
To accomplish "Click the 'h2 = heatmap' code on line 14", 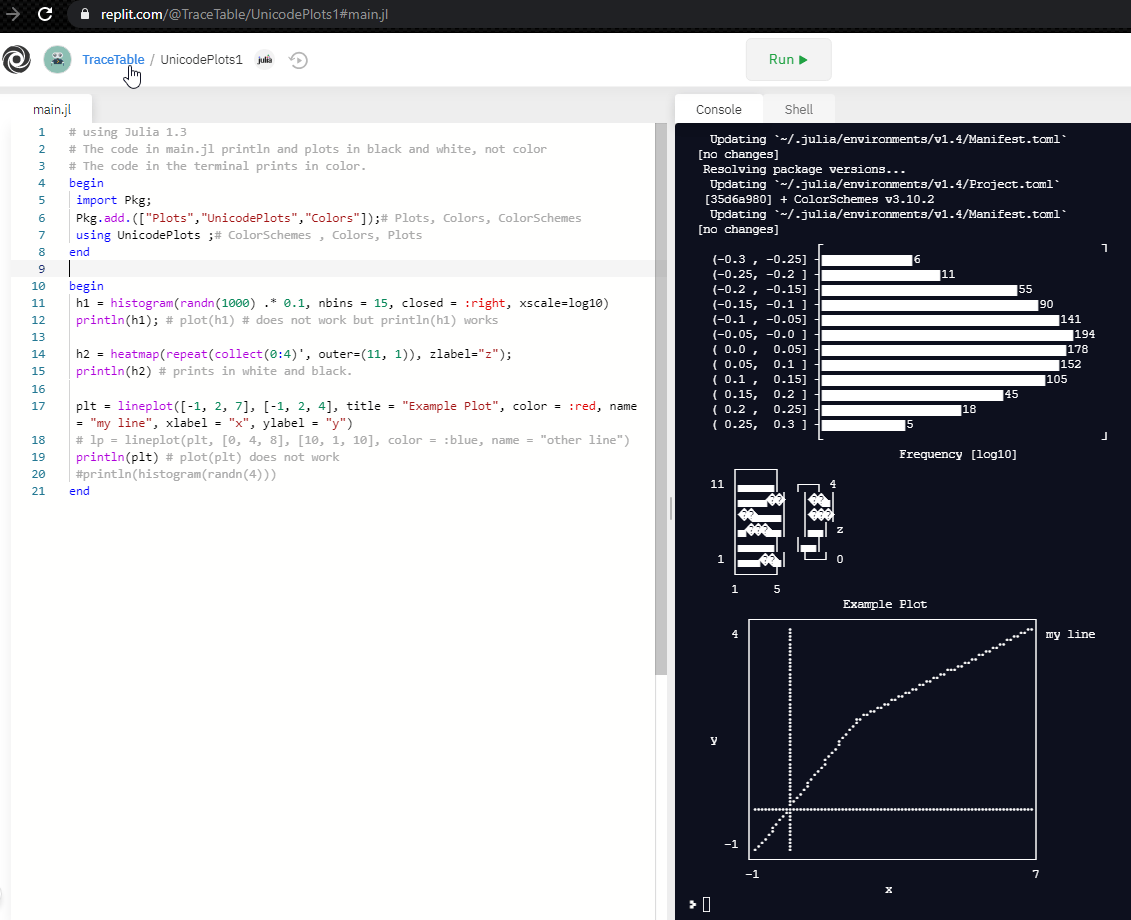I will point(117,354).
